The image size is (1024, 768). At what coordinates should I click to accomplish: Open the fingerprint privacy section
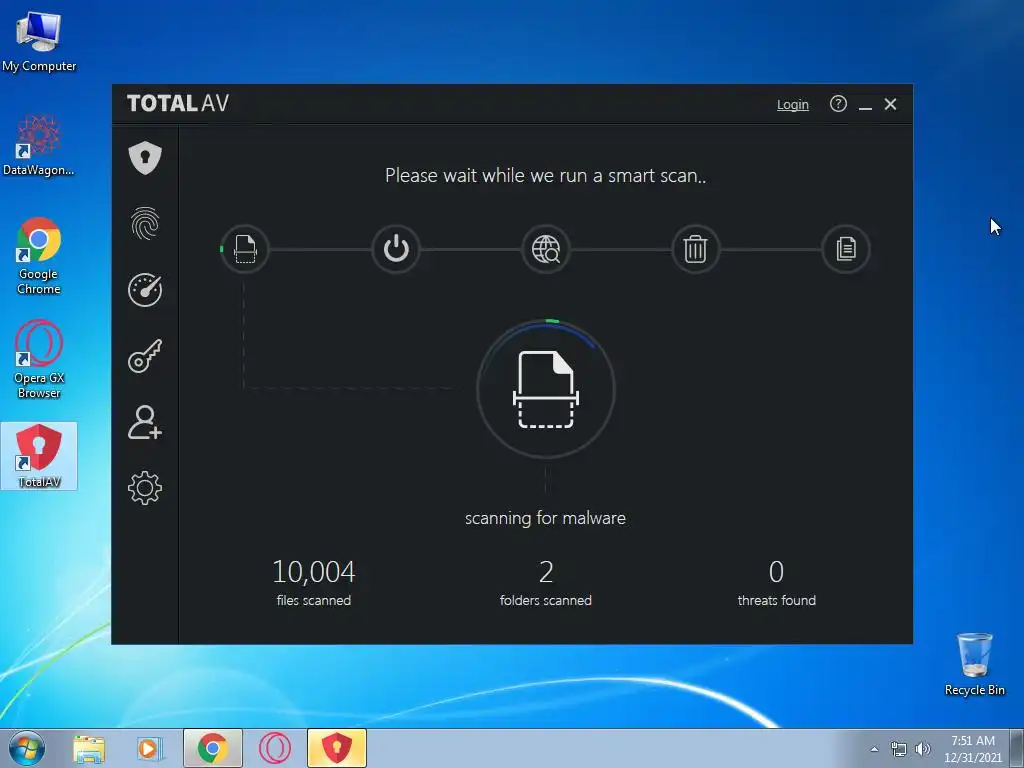tap(145, 223)
